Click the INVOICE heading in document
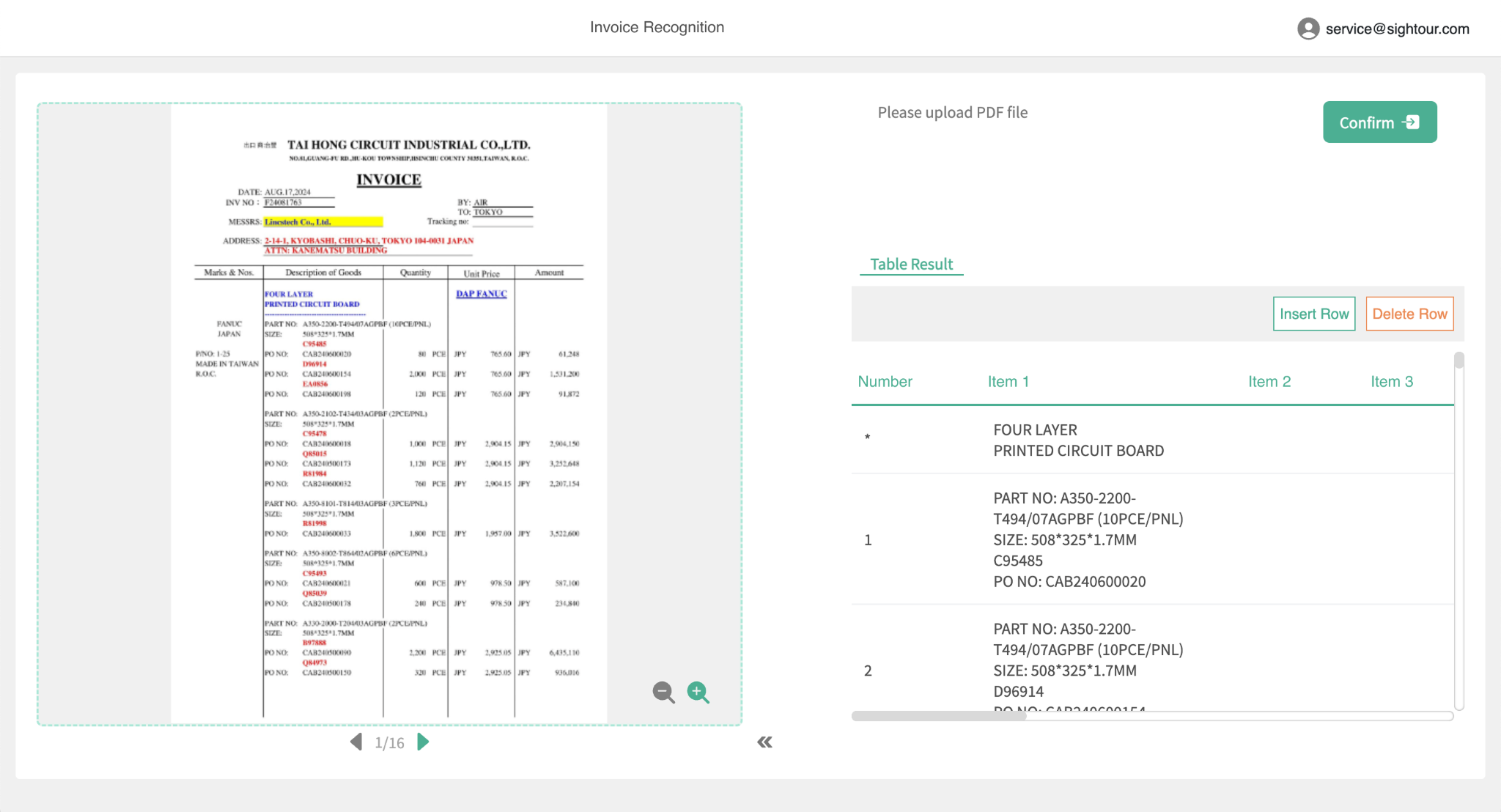Viewport: 1501px width, 812px height. 388,180
